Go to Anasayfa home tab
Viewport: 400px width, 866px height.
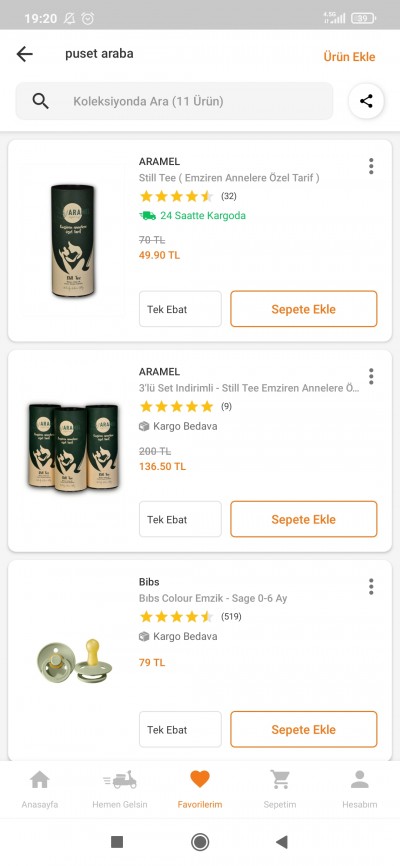[40, 789]
